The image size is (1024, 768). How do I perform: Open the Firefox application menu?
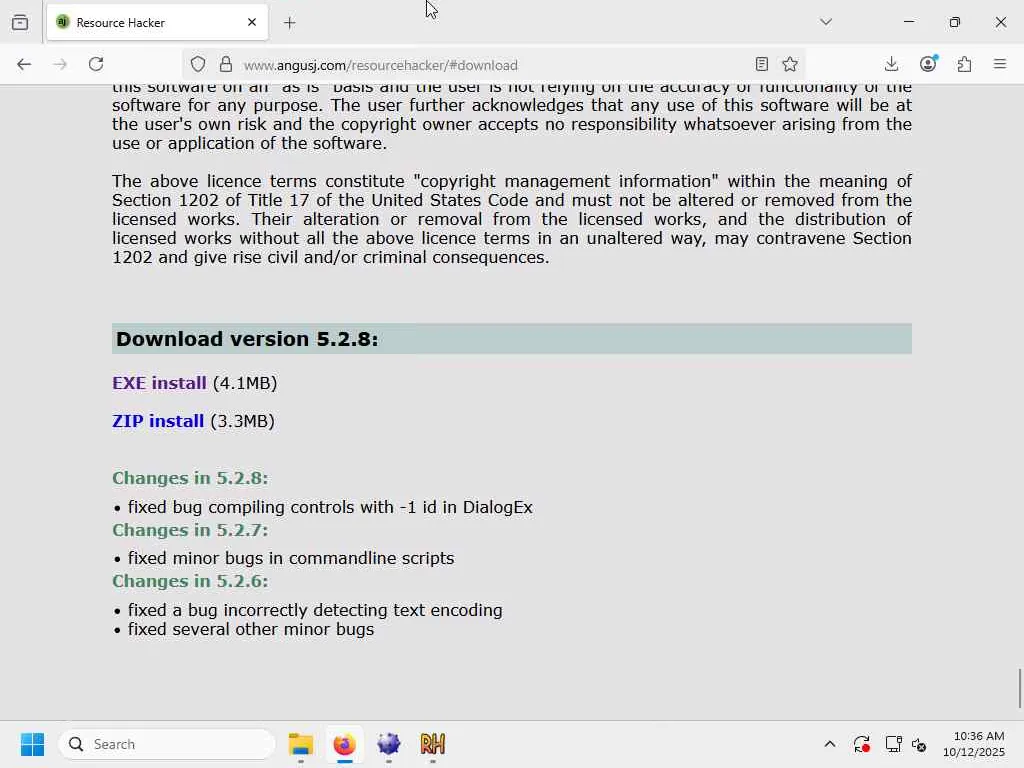coord(1000,64)
